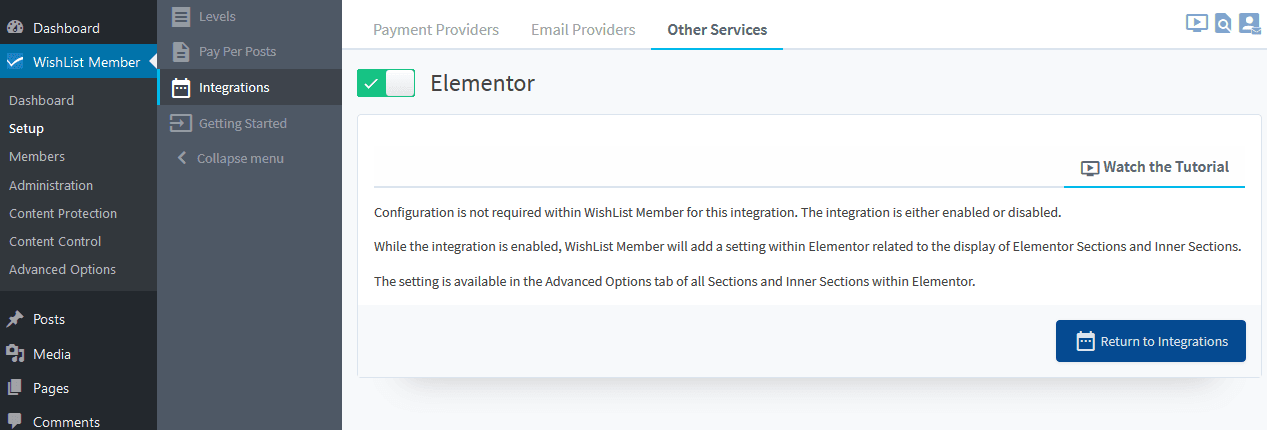The image size is (1267, 430).
Task: Toggle the Elementor integration switch off
Action: (x=386, y=84)
